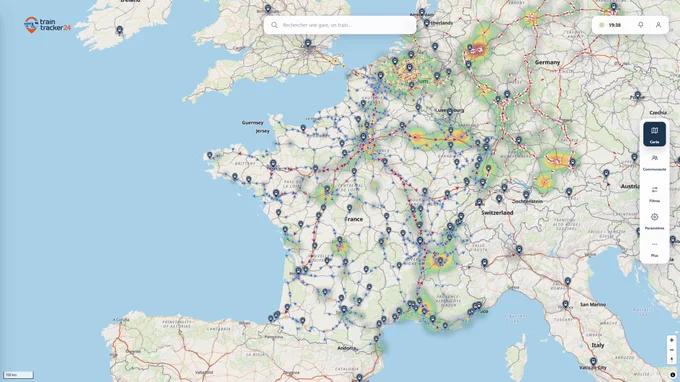
Task: Click the London station pin
Action: pyautogui.click(x=308, y=43)
